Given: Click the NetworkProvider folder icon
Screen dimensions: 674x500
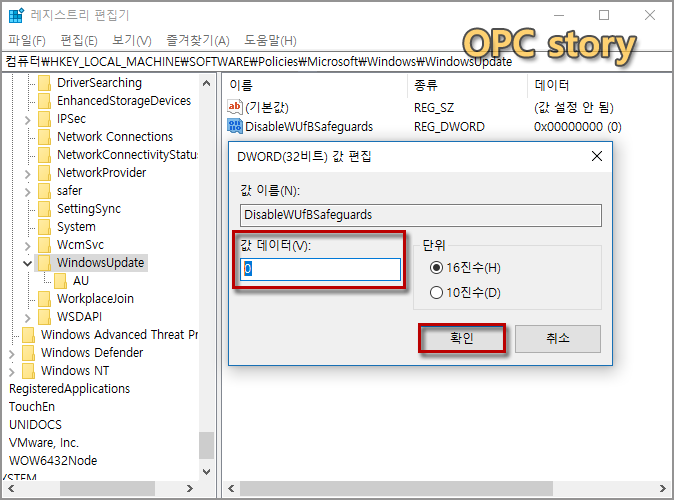Looking at the screenshot, I should (x=44, y=173).
